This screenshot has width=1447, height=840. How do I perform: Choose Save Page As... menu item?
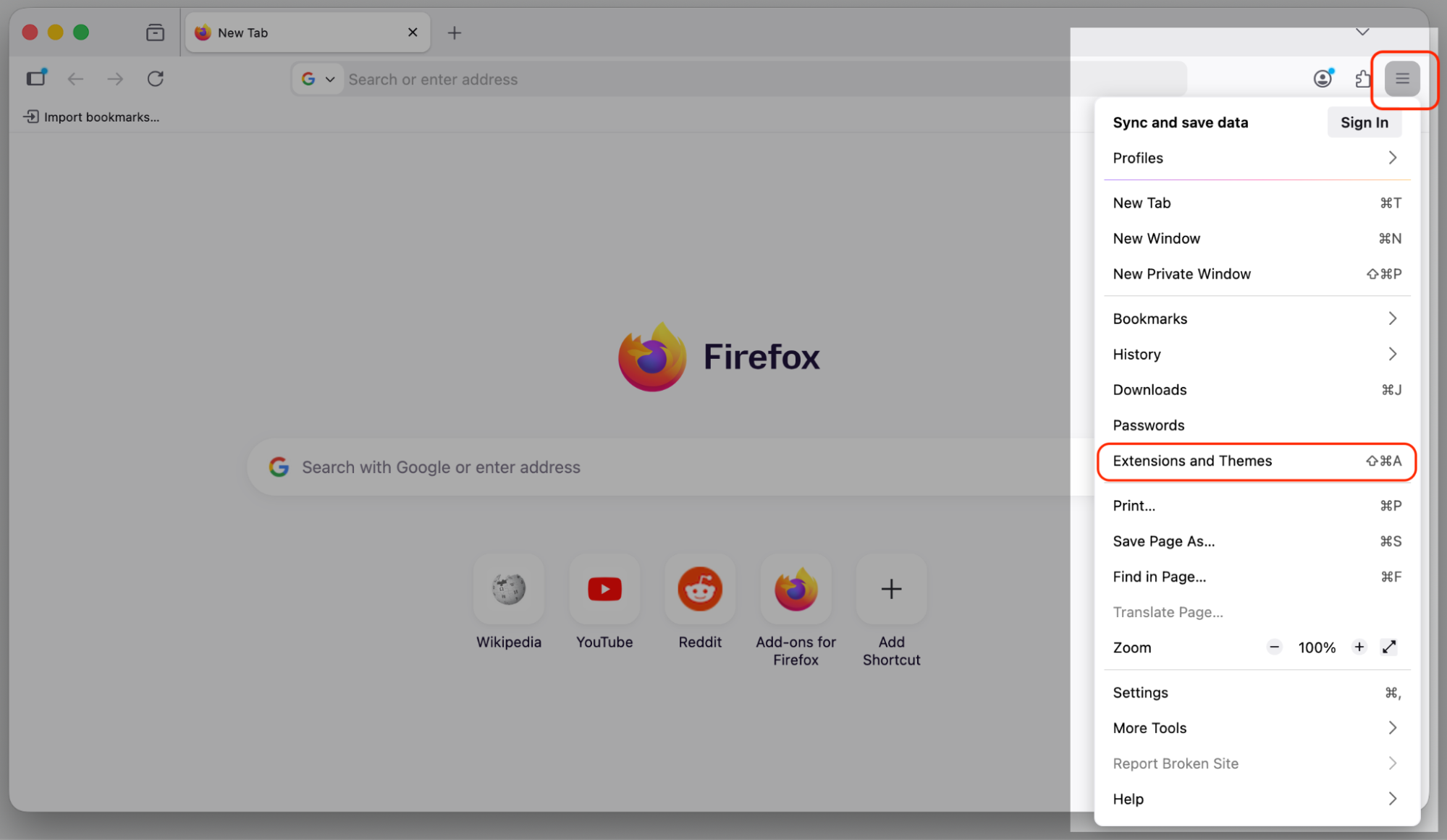pos(1257,540)
